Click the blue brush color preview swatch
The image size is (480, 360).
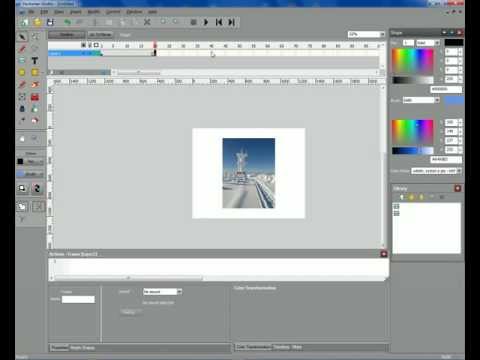[454, 100]
